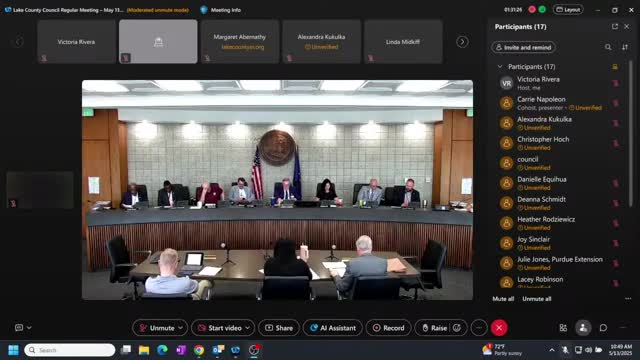Toggle Heather Rodziewicz's mute icon

pos(616,223)
